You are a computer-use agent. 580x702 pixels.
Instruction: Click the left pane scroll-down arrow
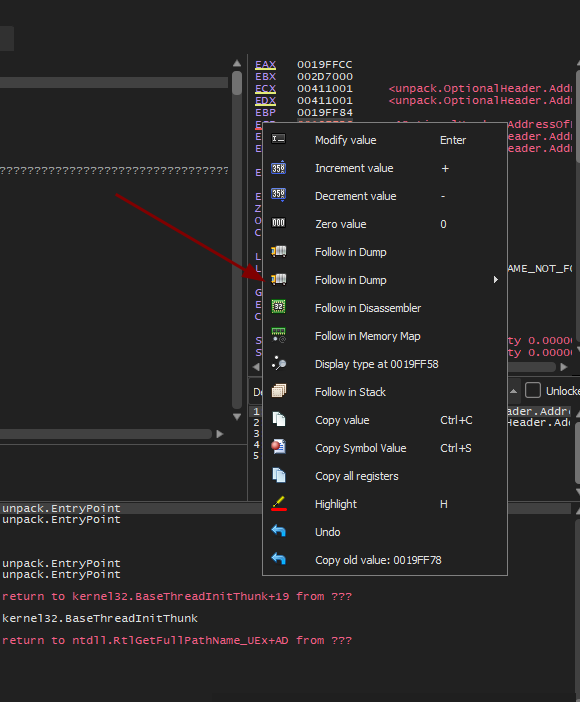(237, 417)
